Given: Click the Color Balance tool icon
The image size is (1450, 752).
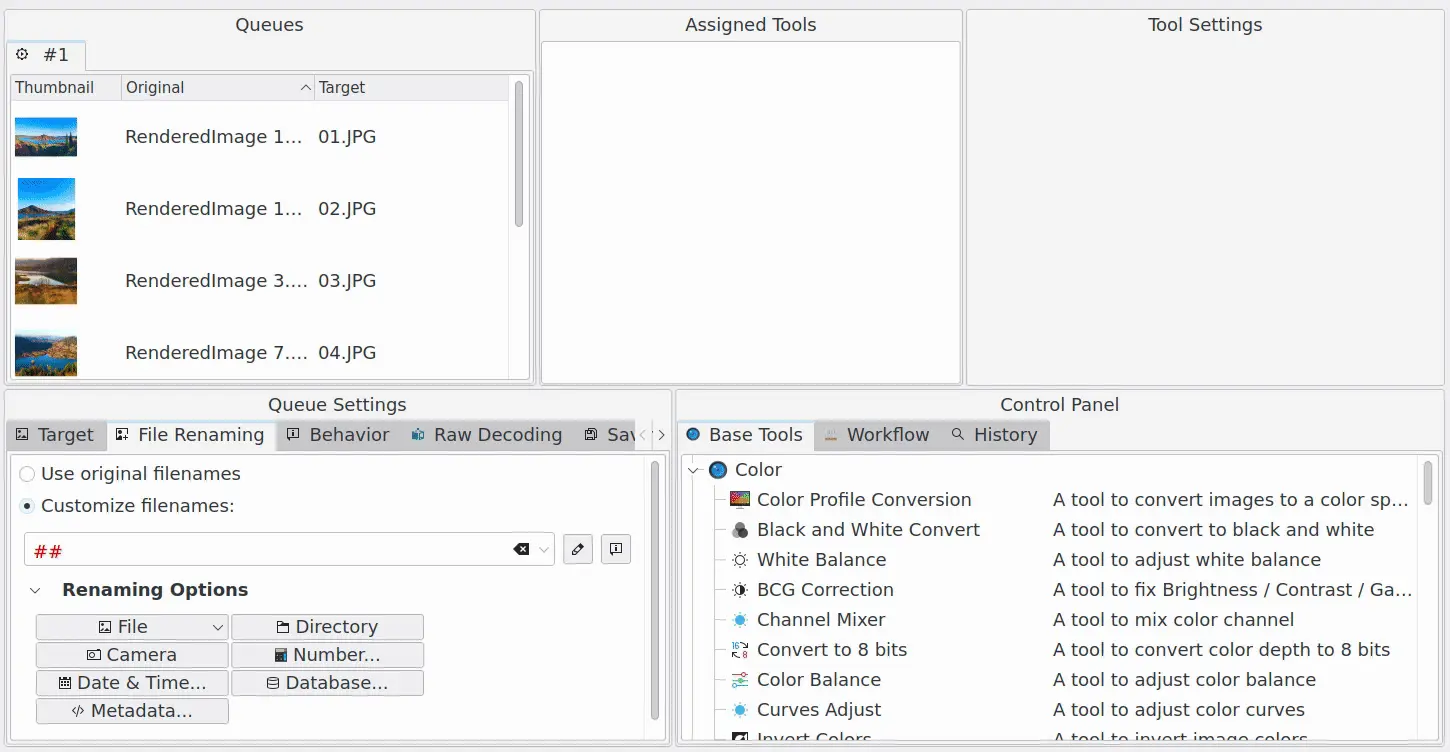Looking at the screenshot, I should (740, 680).
